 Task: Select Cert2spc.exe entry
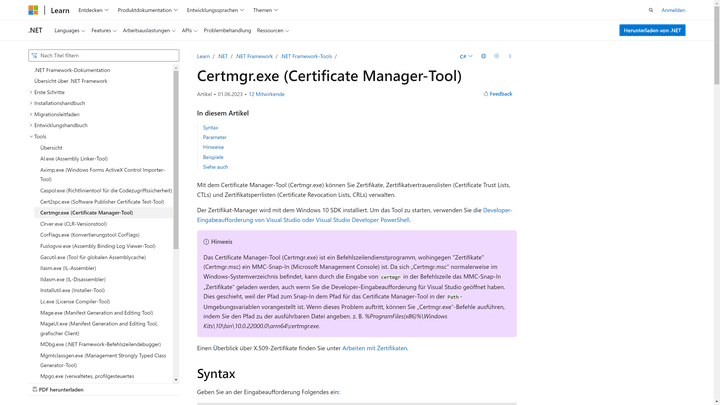[102, 202]
